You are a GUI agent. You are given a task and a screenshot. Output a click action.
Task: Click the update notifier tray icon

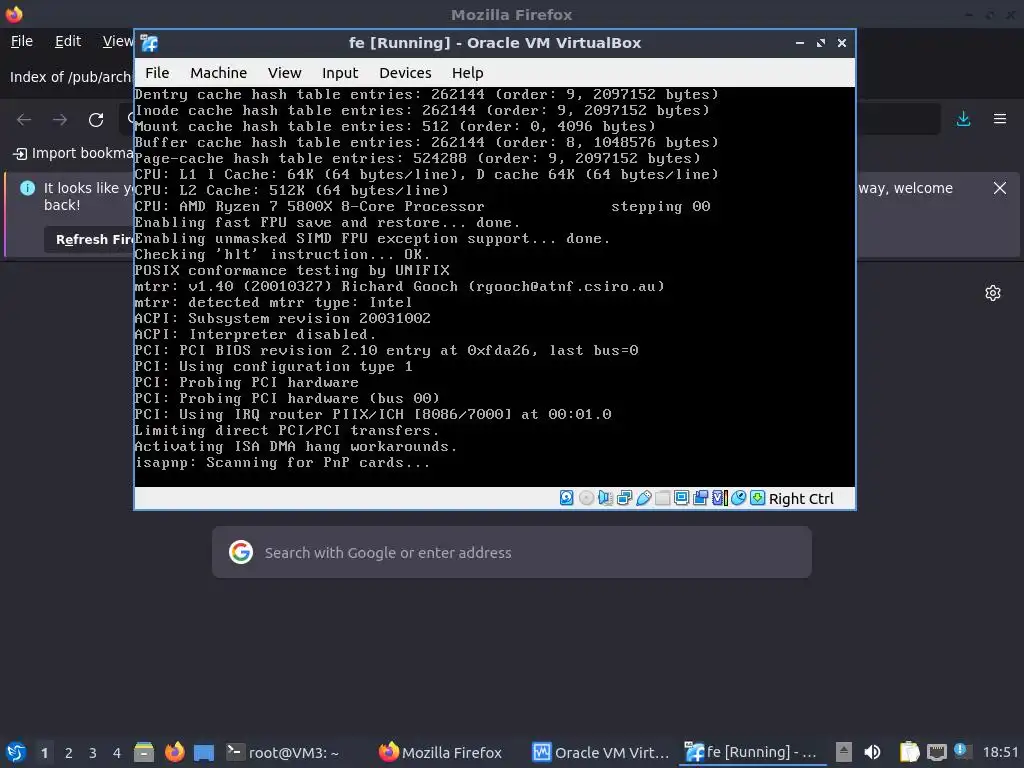[x=962, y=751]
